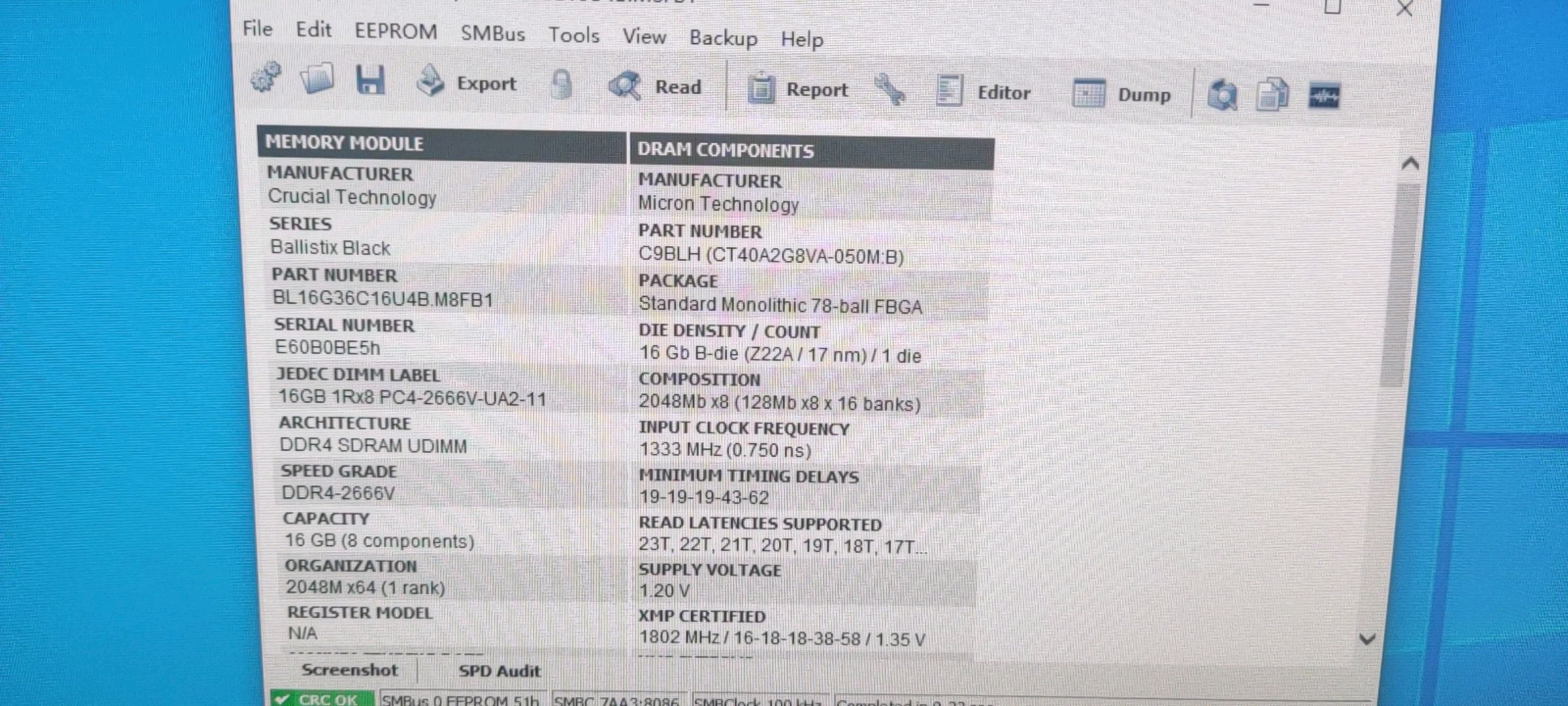This screenshot has width=1568, height=706.
Task: Open the Editor toolbar button
Action: (983, 92)
